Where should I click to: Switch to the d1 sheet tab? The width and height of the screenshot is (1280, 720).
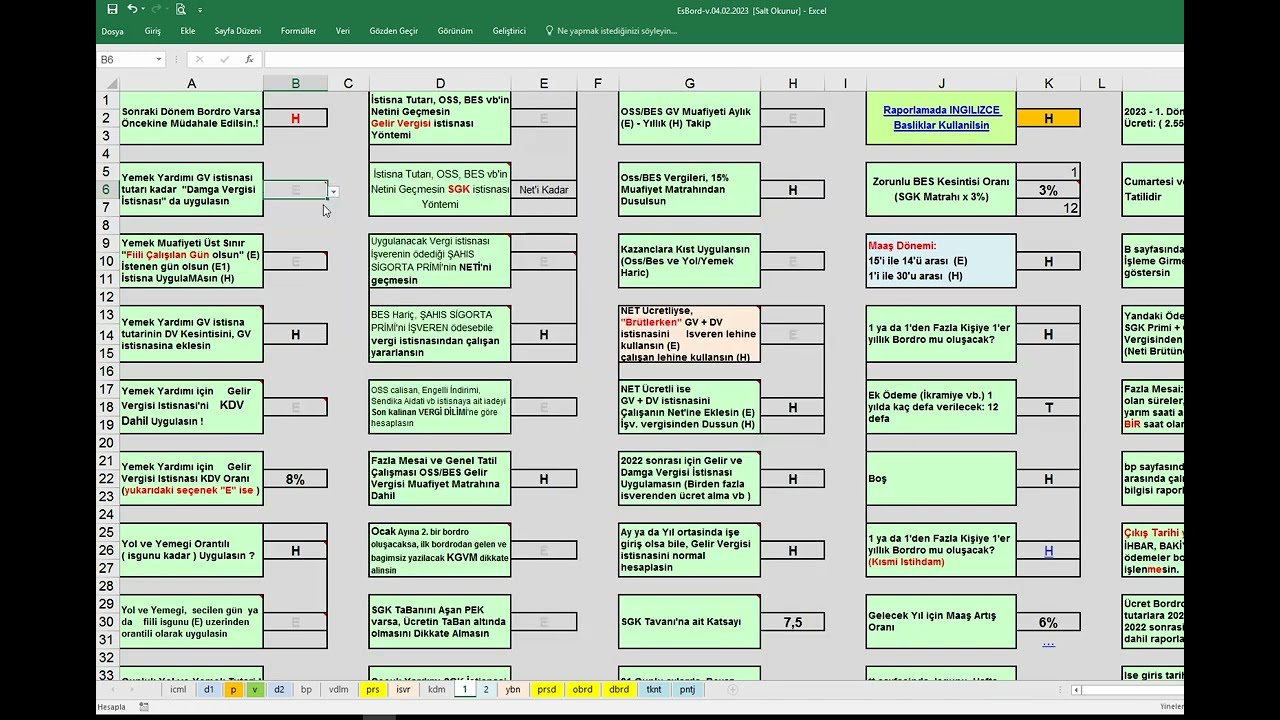coord(209,689)
